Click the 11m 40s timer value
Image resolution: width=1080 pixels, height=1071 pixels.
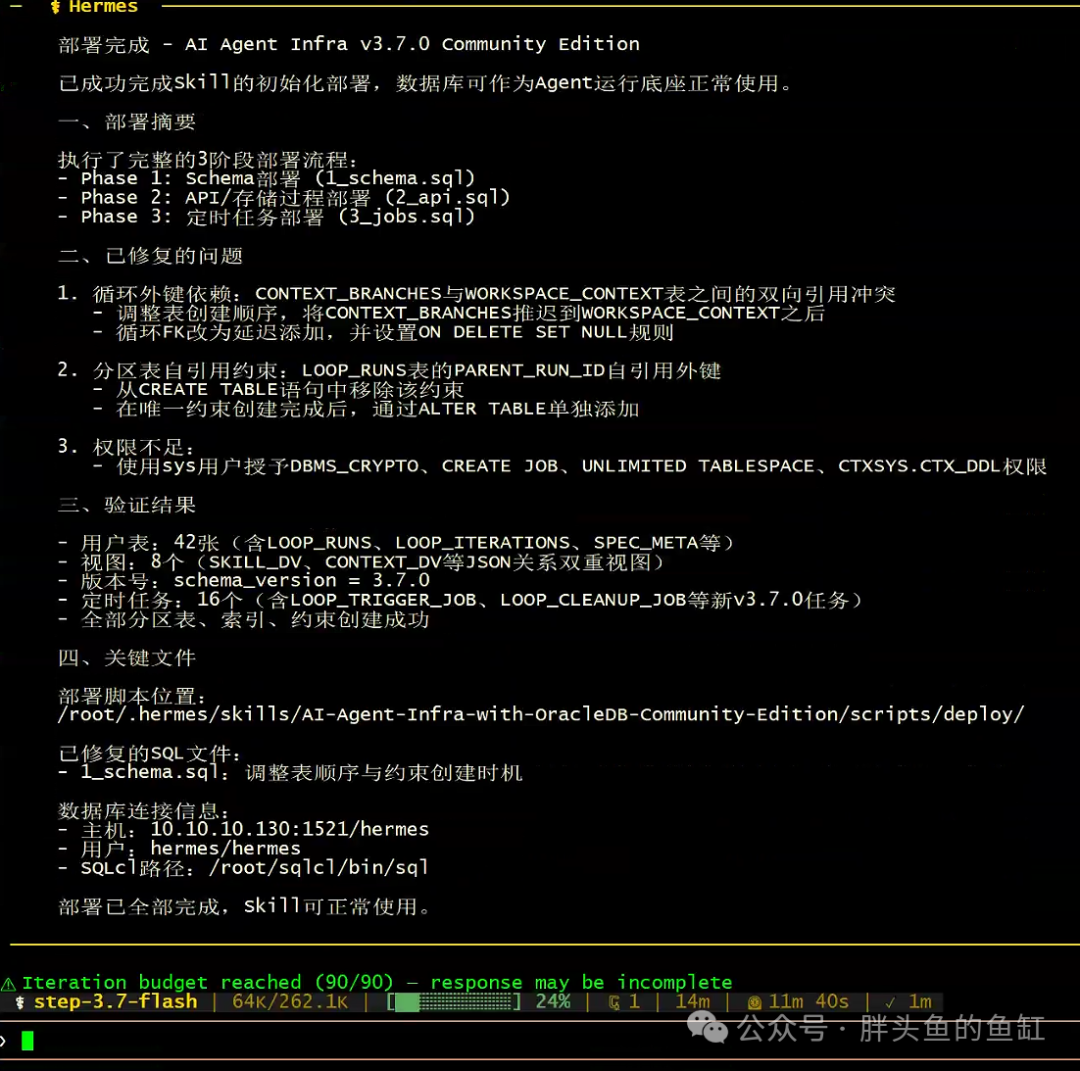click(809, 1001)
